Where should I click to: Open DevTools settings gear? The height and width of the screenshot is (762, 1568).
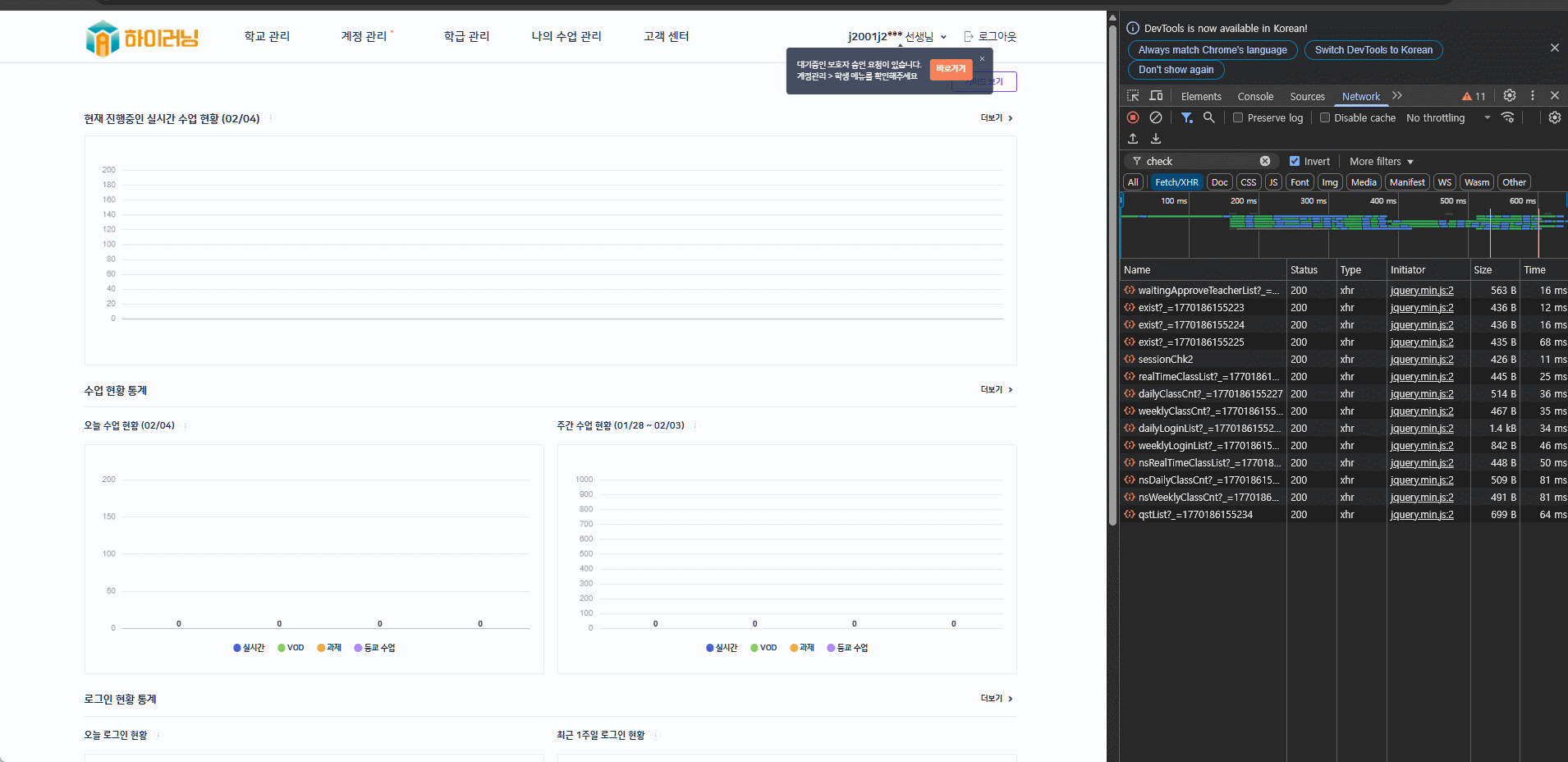1510,95
